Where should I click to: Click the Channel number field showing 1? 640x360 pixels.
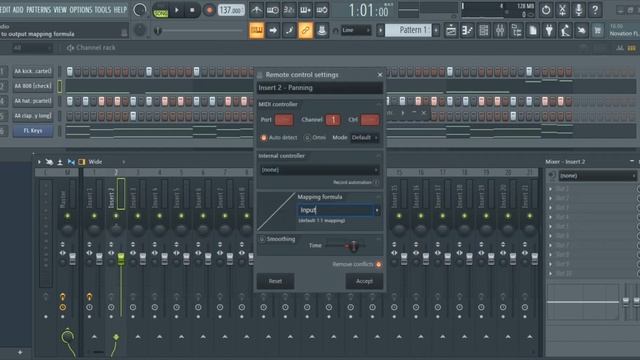click(x=333, y=120)
